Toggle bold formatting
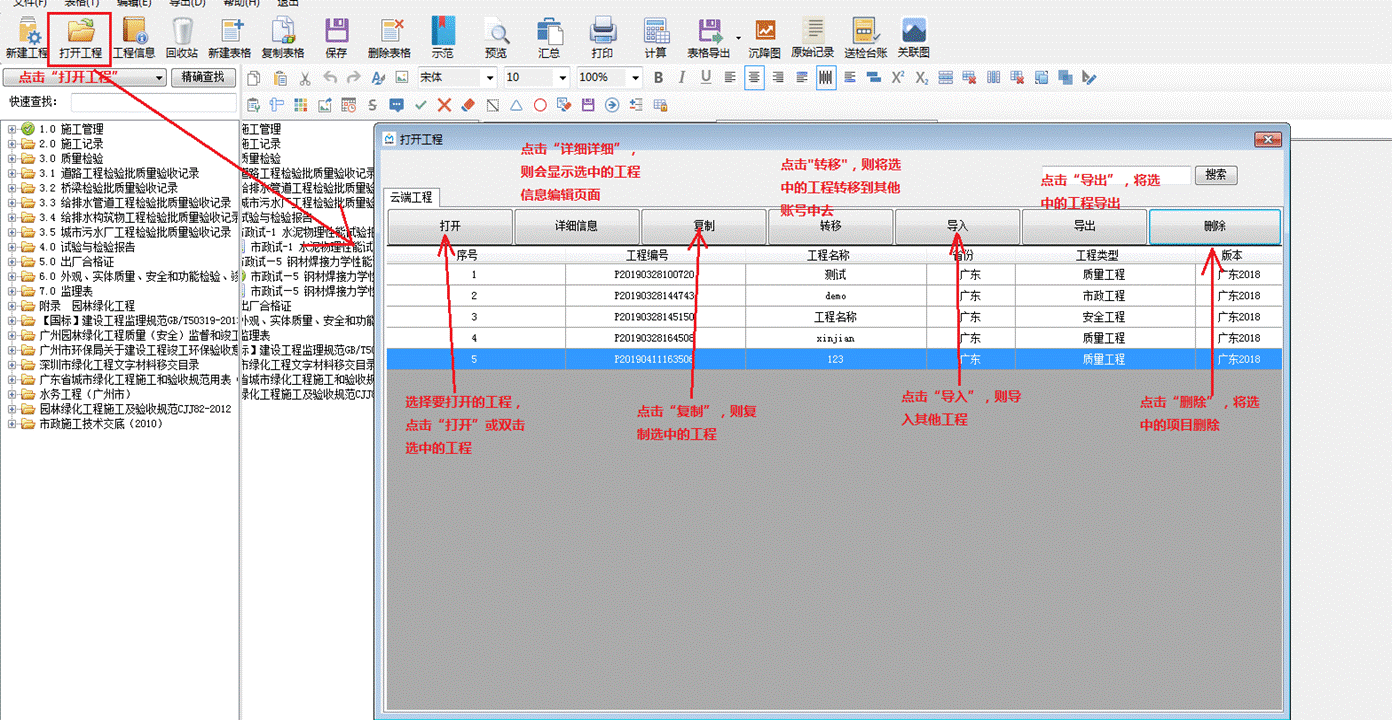 coord(658,77)
